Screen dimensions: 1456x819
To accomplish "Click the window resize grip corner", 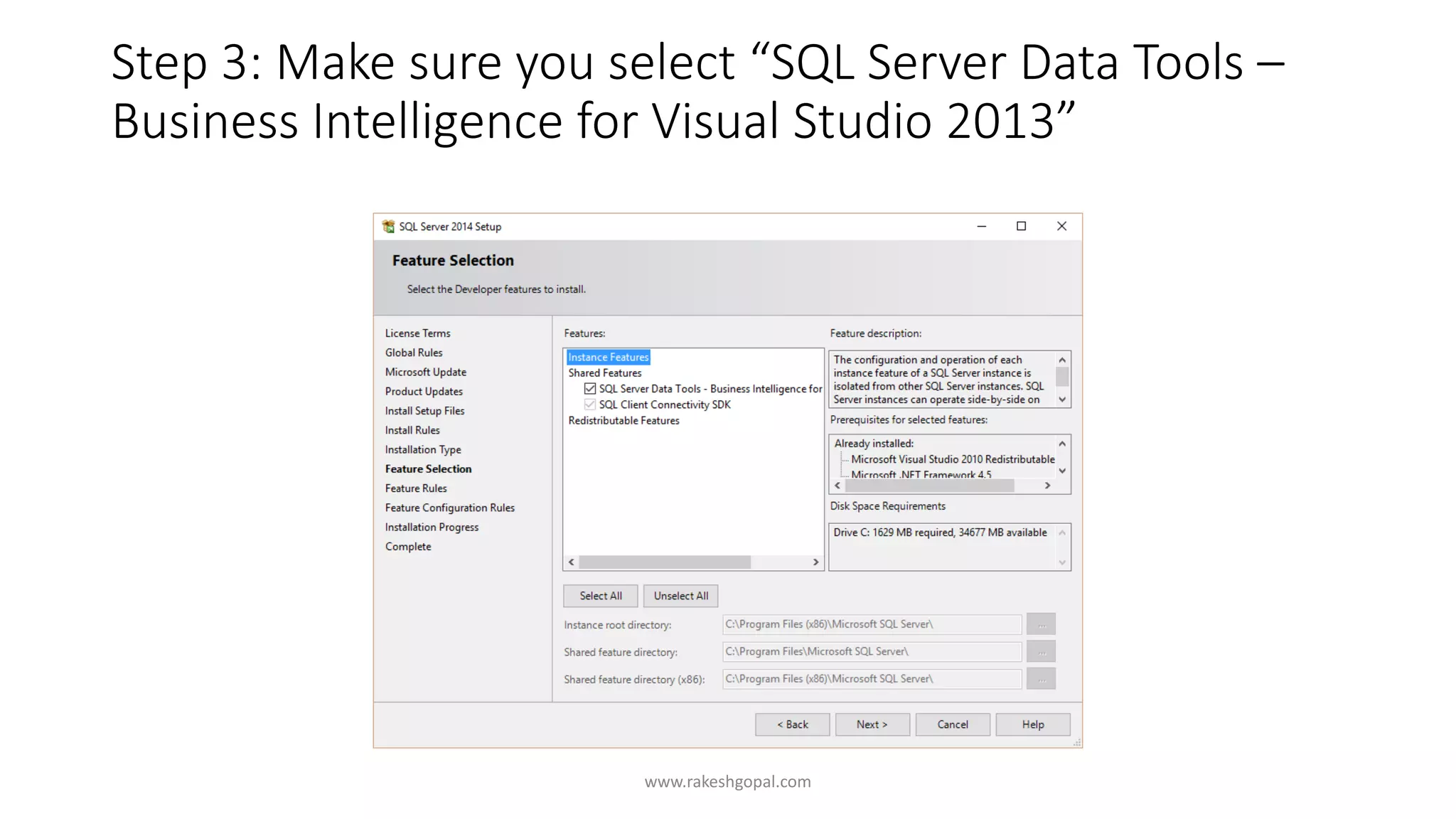I will [1076, 742].
